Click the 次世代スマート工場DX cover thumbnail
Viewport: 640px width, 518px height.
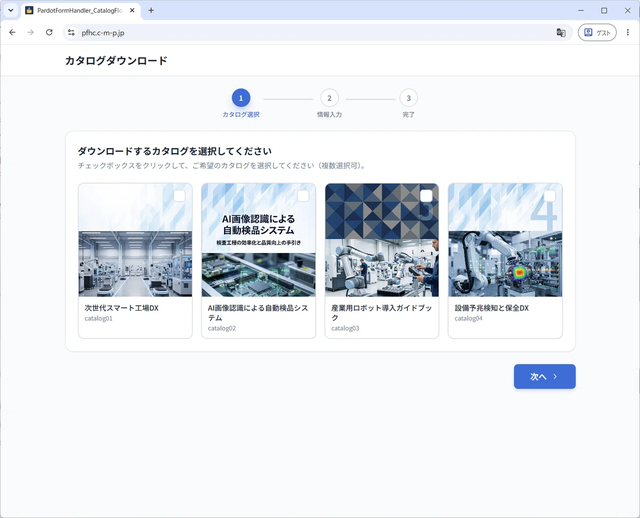(x=135, y=240)
